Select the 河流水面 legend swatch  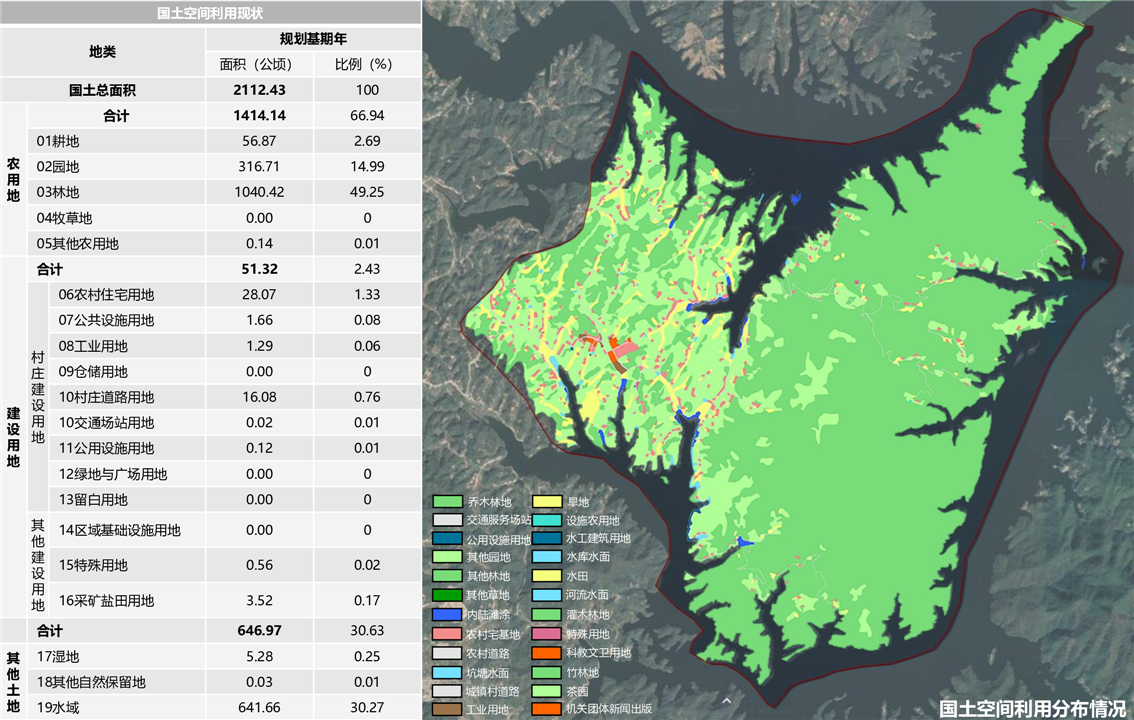click(547, 595)
